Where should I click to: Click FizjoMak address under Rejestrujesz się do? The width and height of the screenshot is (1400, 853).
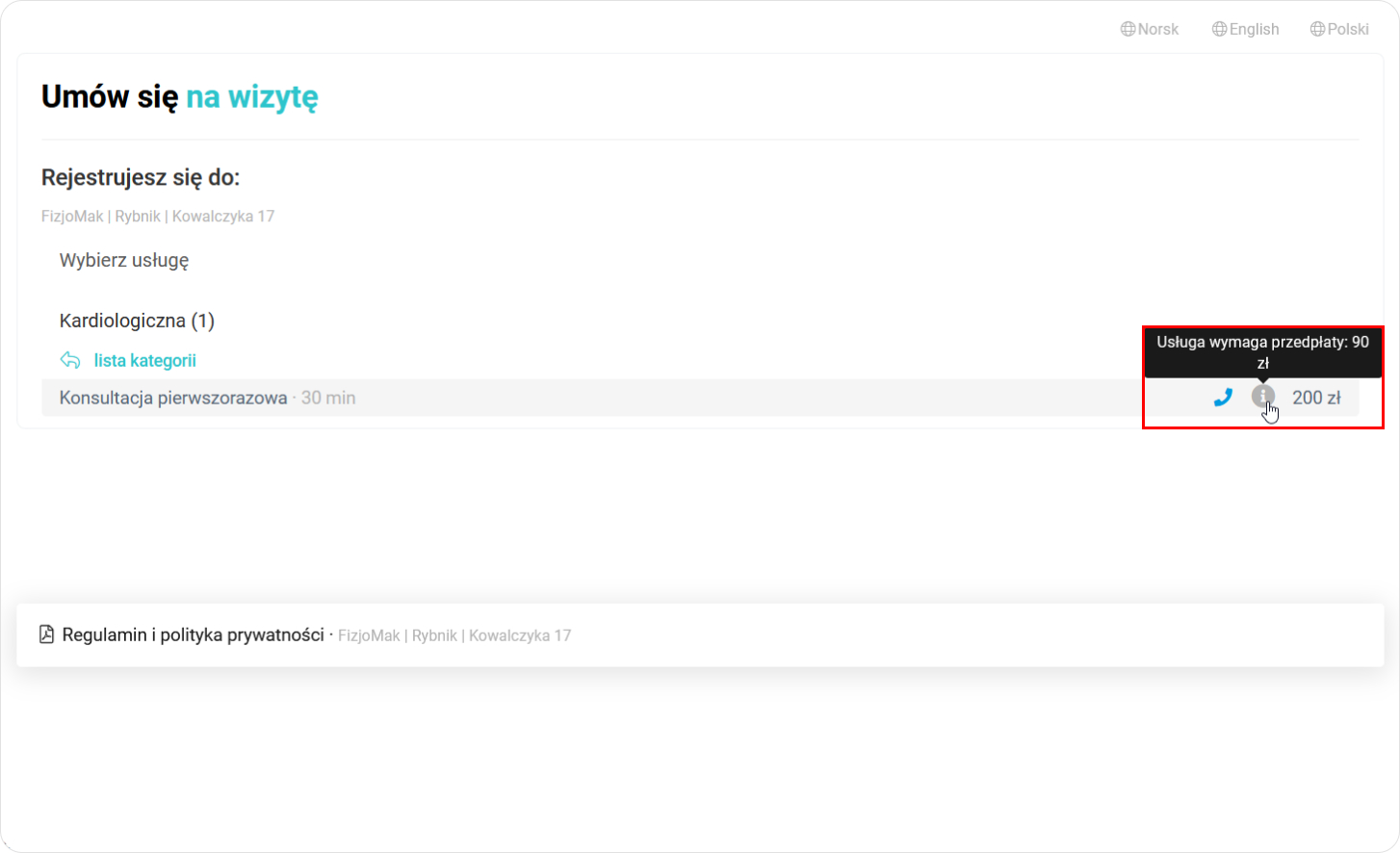coord(158,217)
